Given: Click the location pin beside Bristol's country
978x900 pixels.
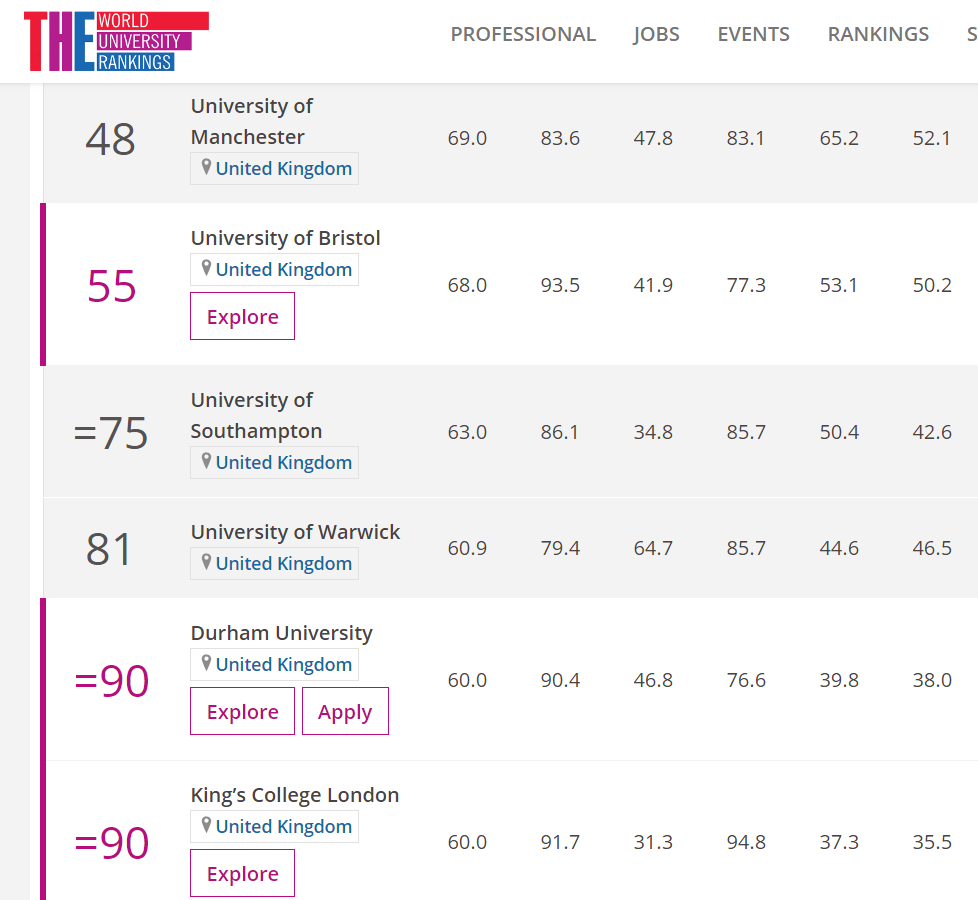Looking at the screenshot, I should [x=206, y=269].
